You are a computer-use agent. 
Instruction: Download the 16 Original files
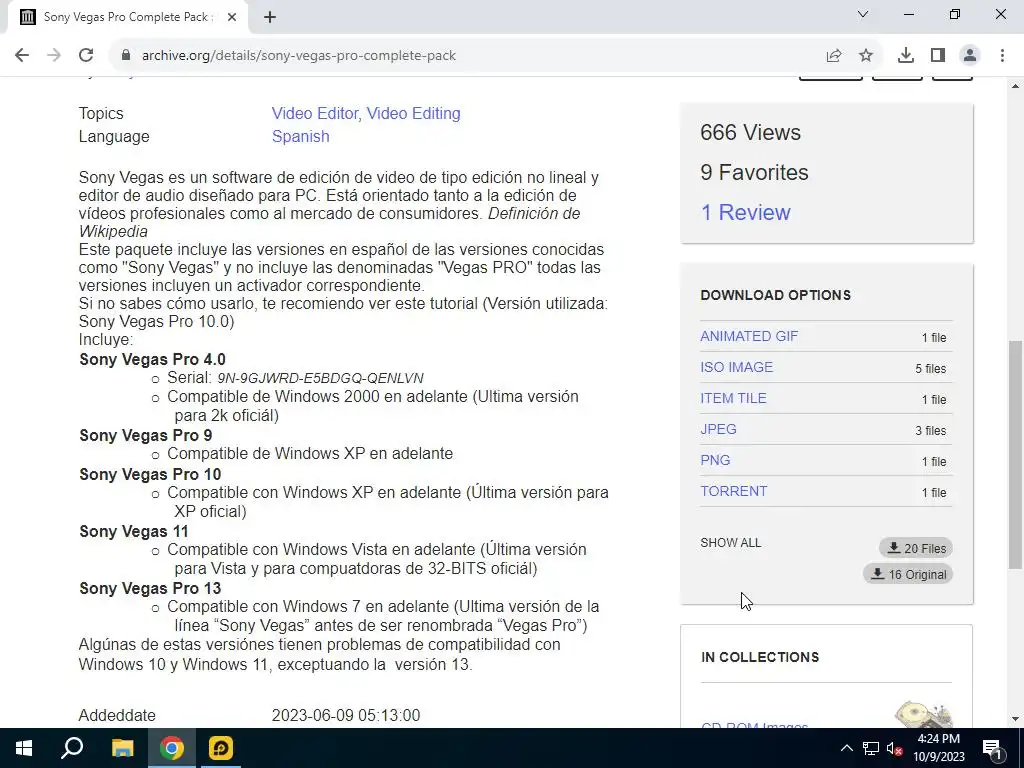point(908,575)
